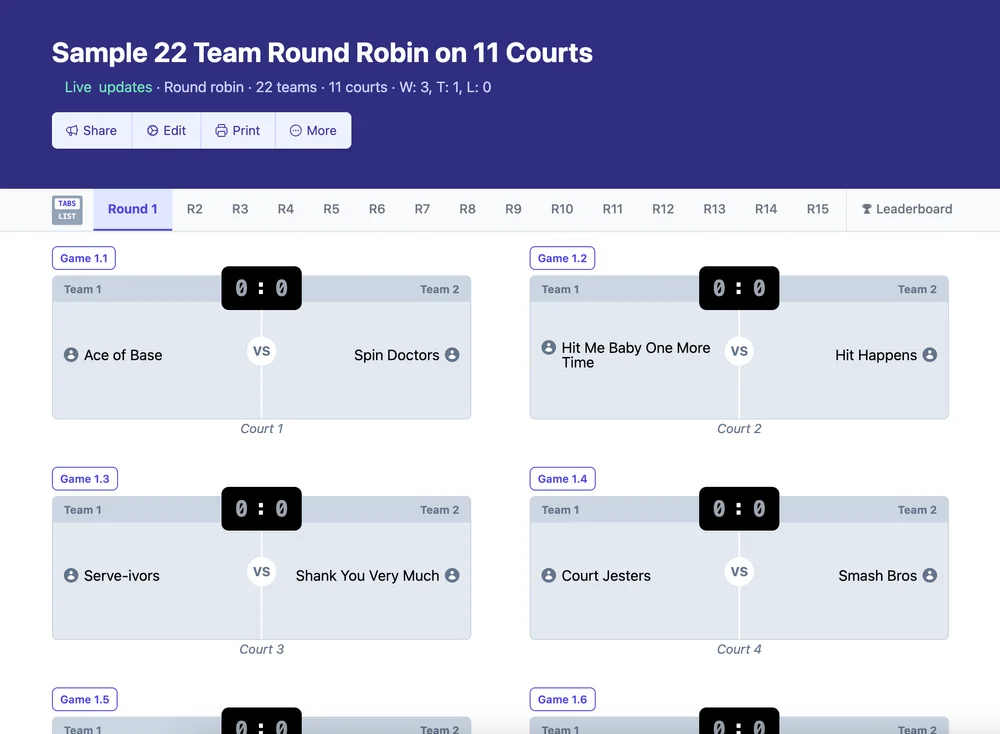This screenshot has width=1000, height=734.
Task: Switch to list view using the Tabs List icon
Action: click(x=67, y=209)
